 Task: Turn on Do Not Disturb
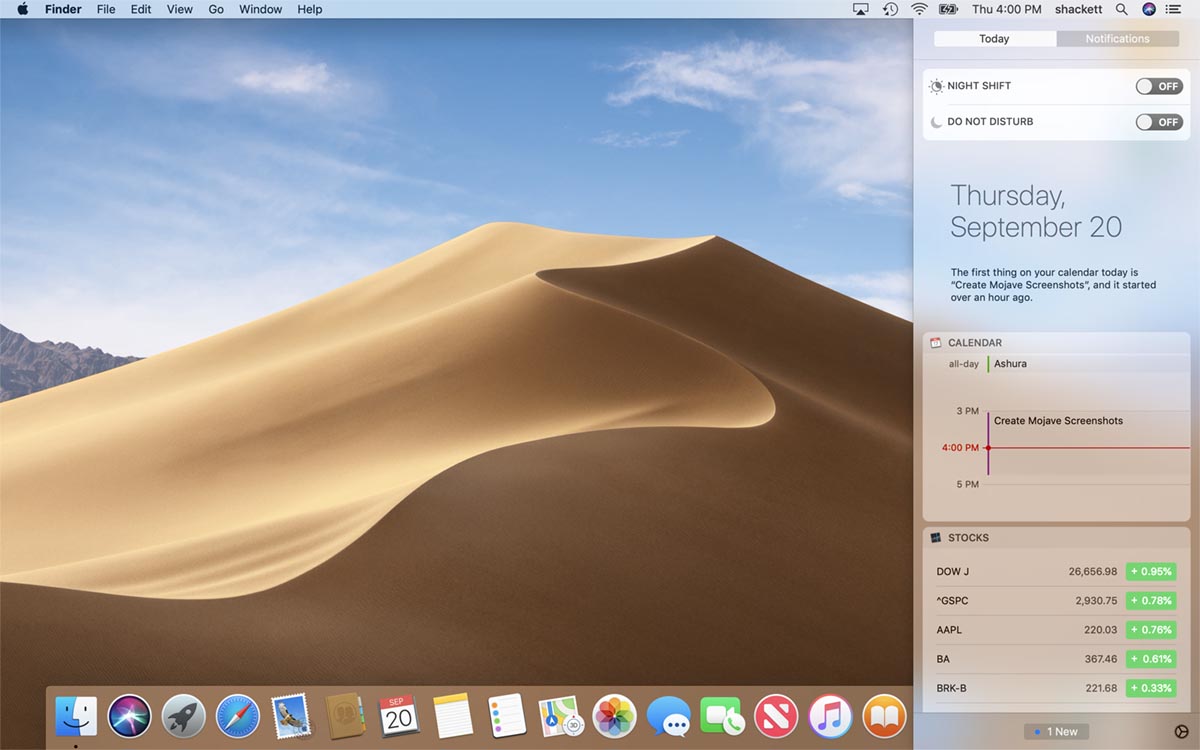(x=1159, y=121)
